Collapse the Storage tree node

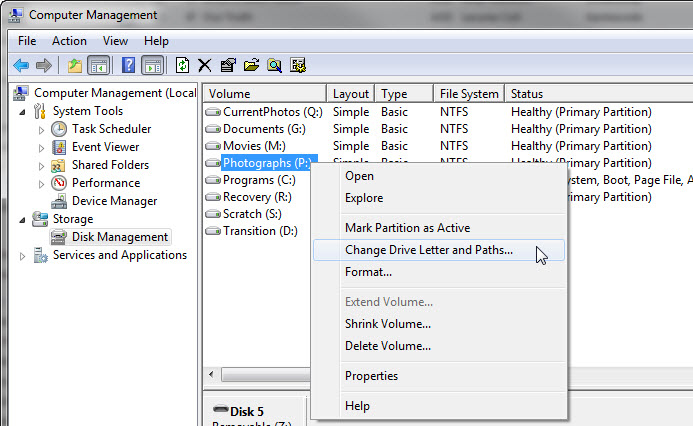pos(22,220)
